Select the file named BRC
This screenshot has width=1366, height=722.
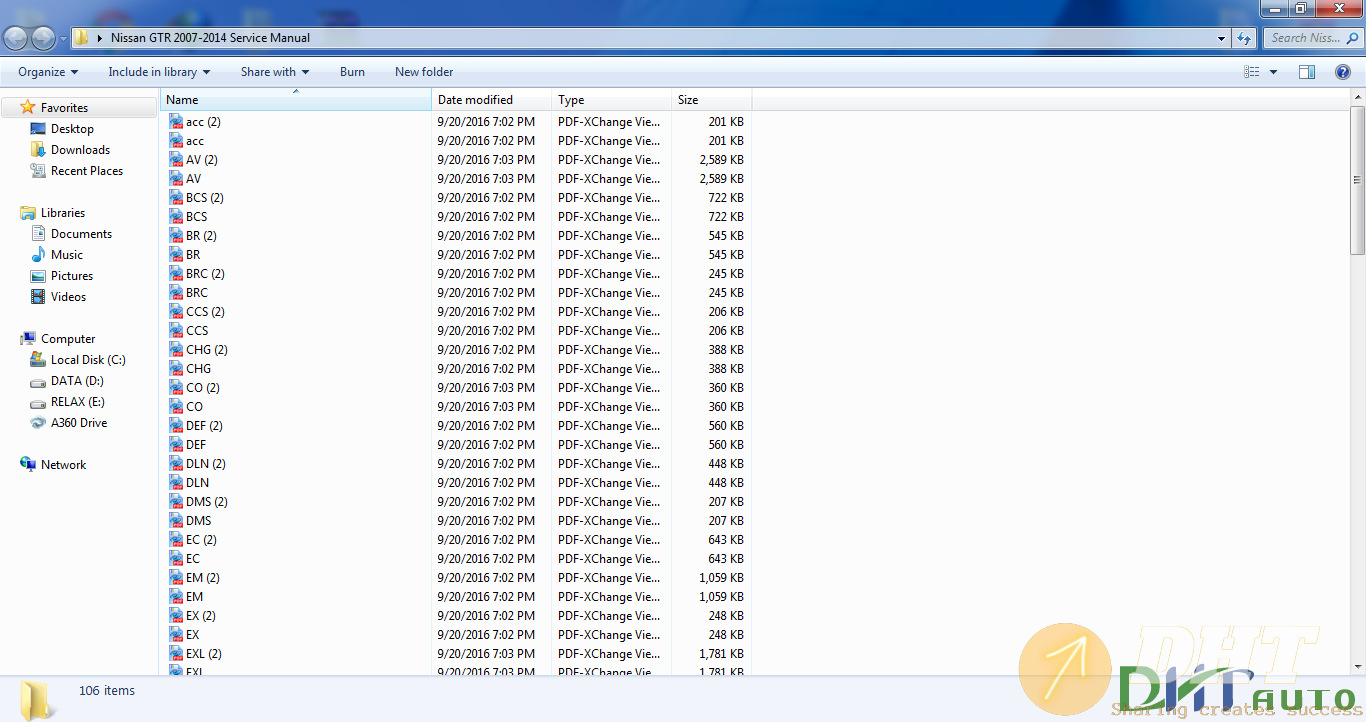click(197, 293)
